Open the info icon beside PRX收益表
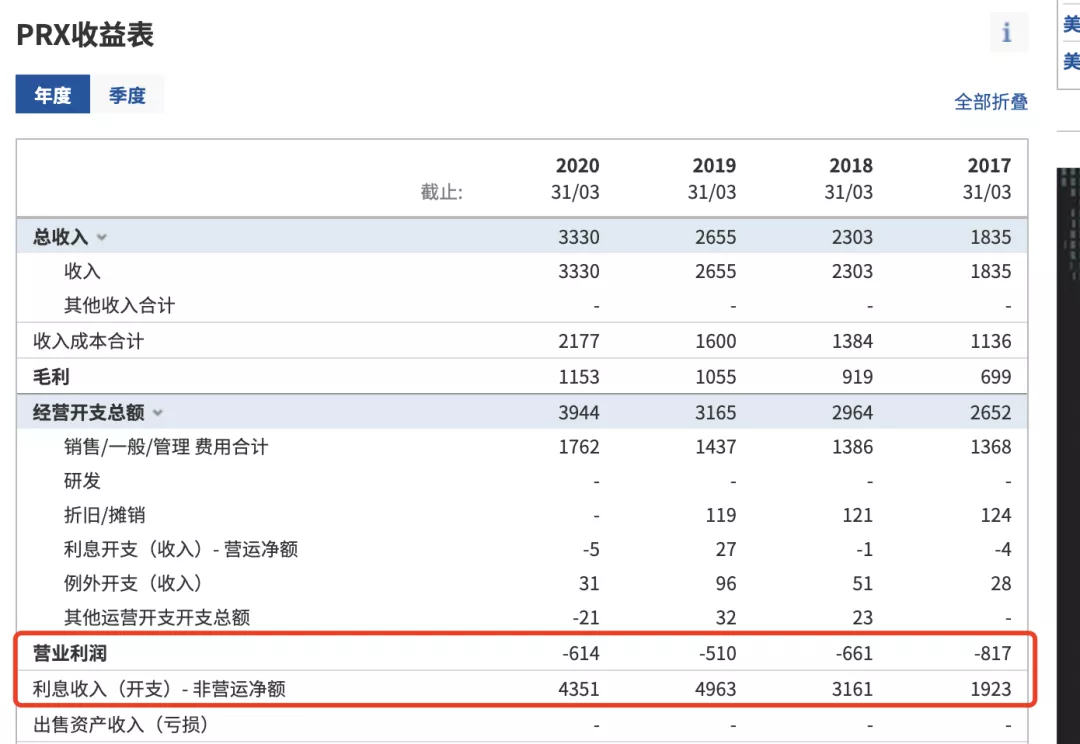This screenshot has height=744, width=1080. (x=1008, y=32)
